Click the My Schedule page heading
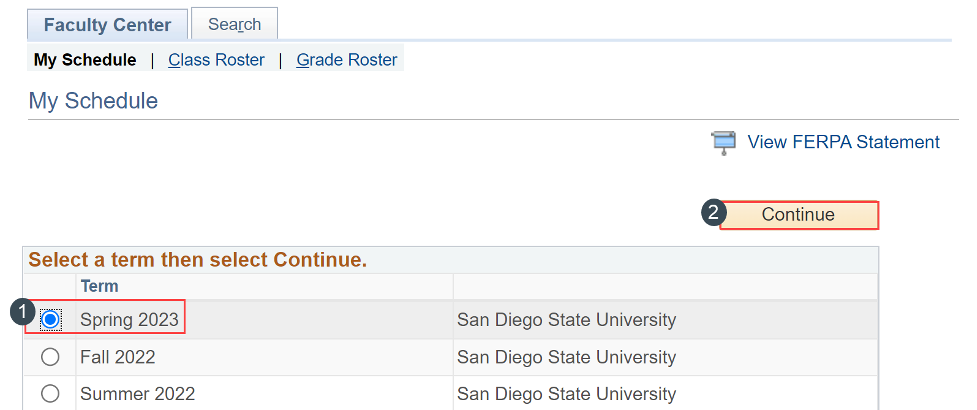This screenshot has height=410, width=977. 93,100
